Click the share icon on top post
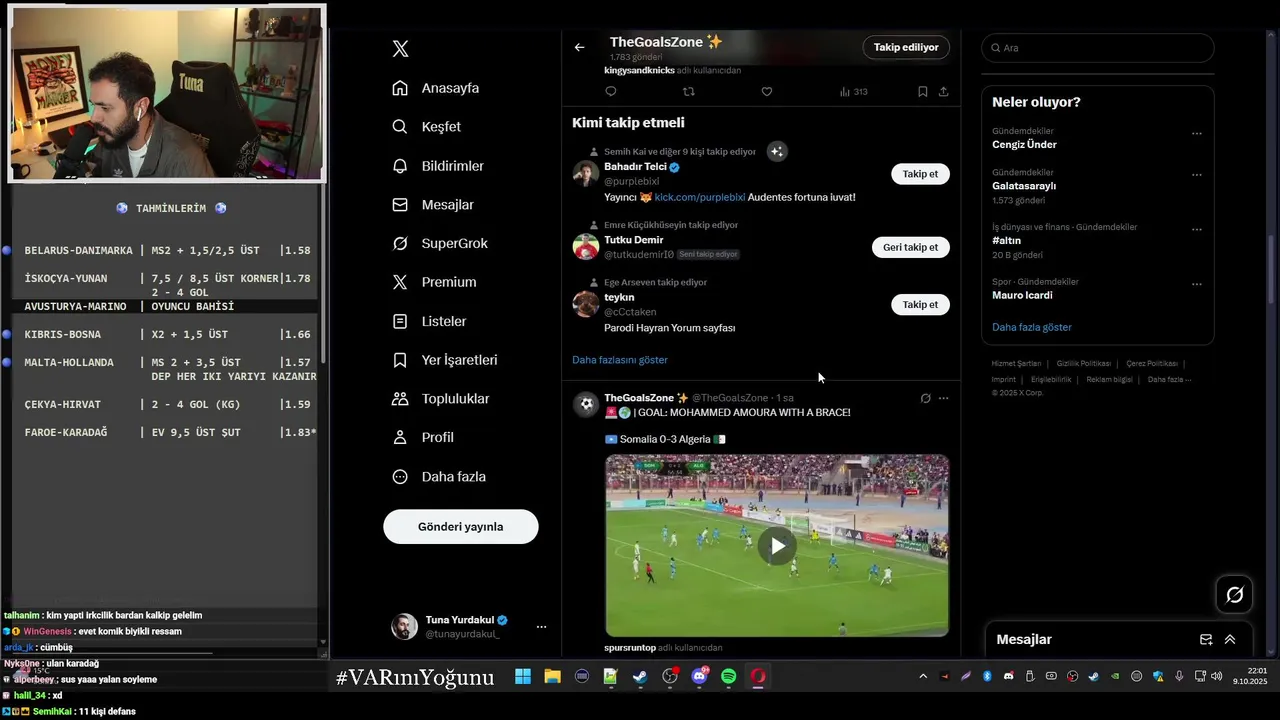Viewport: 1280px width, 720px height. (x=943, y=91)
